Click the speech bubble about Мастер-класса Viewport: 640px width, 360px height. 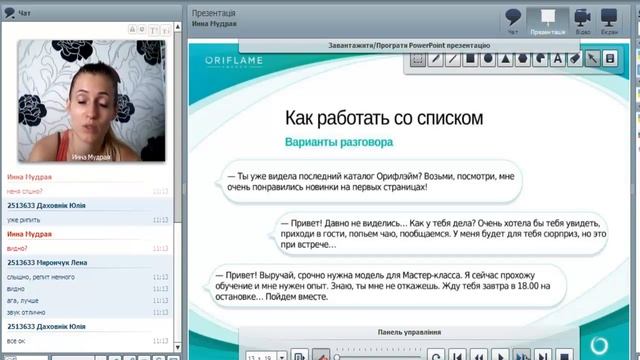pyautogui.click(x=386, y=286)
